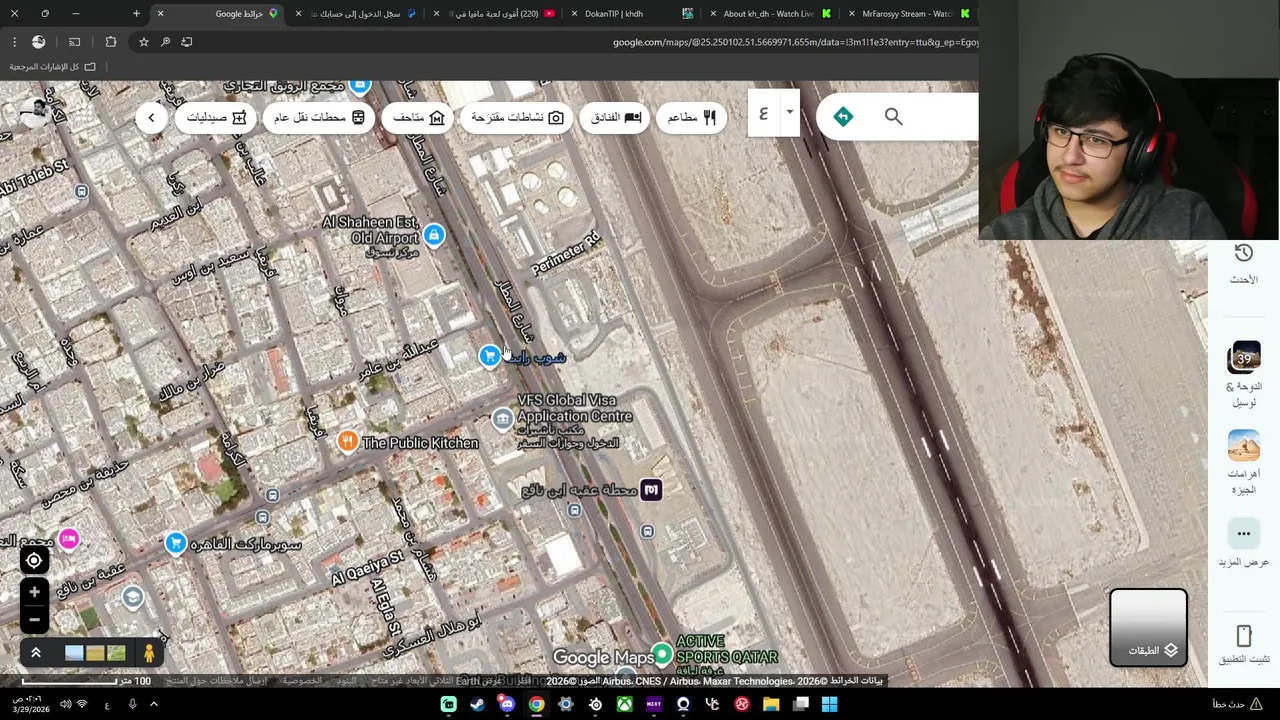Close the Google Maps tab

tap(160, 14)
